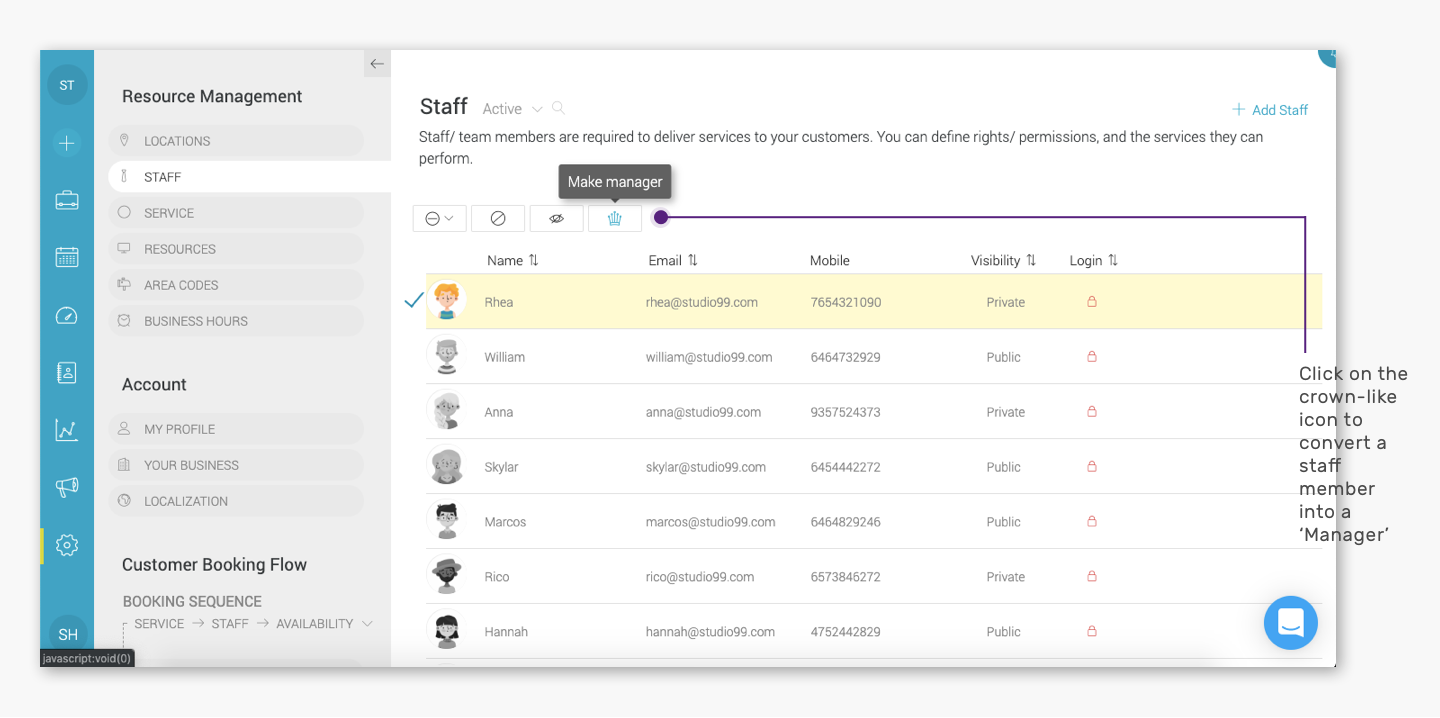Viewport: 1440px width, 718px height.
Task: Sort the table by Email
Action: click(x=673, y=260)
